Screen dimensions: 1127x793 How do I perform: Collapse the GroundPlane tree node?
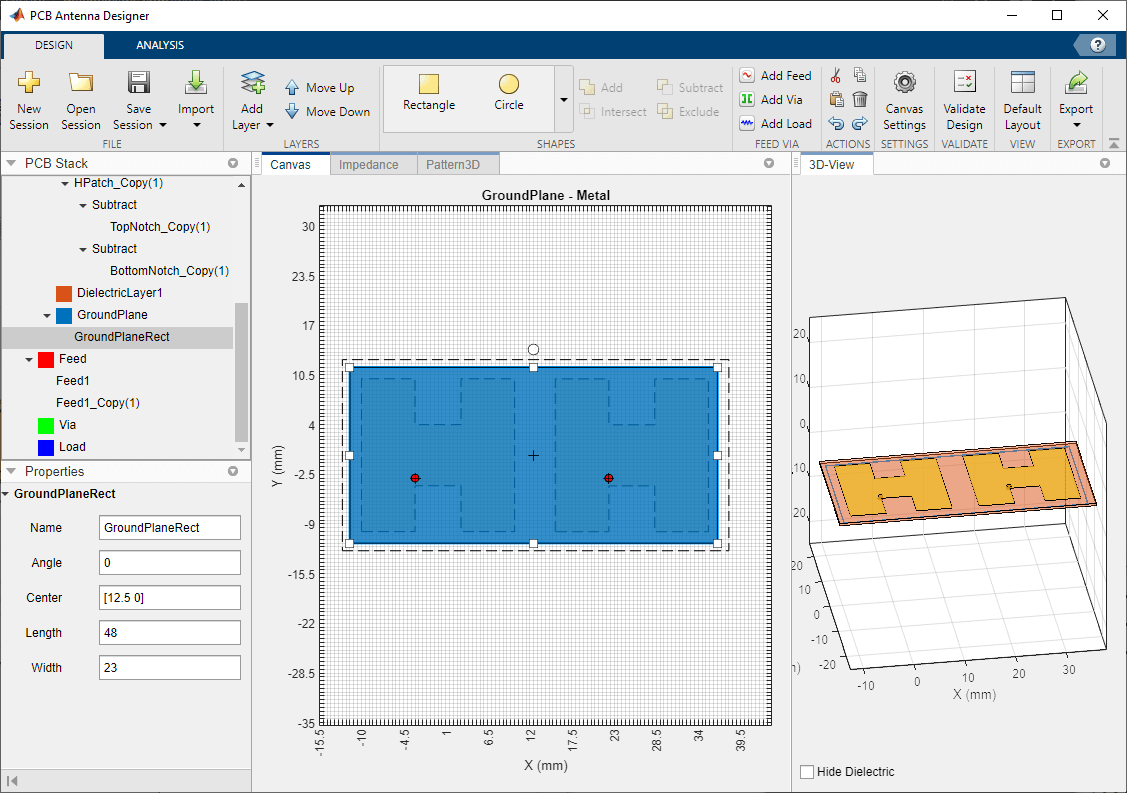point(47,315)
